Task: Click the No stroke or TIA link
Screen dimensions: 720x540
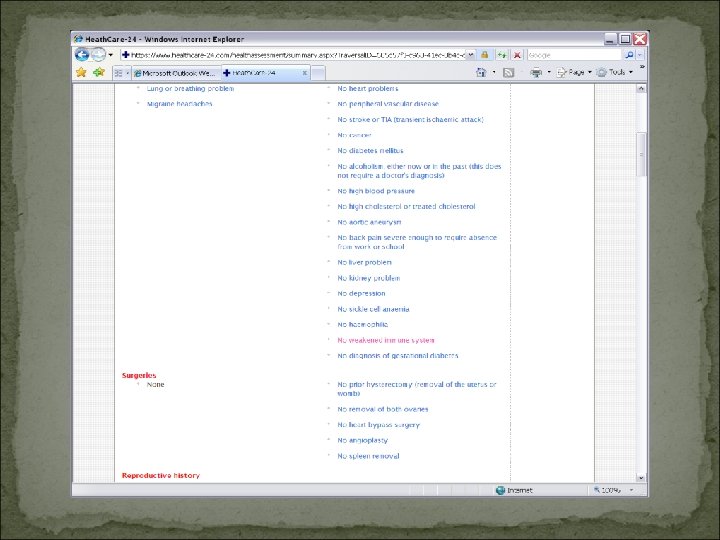Action: click(x=411, y=120)
